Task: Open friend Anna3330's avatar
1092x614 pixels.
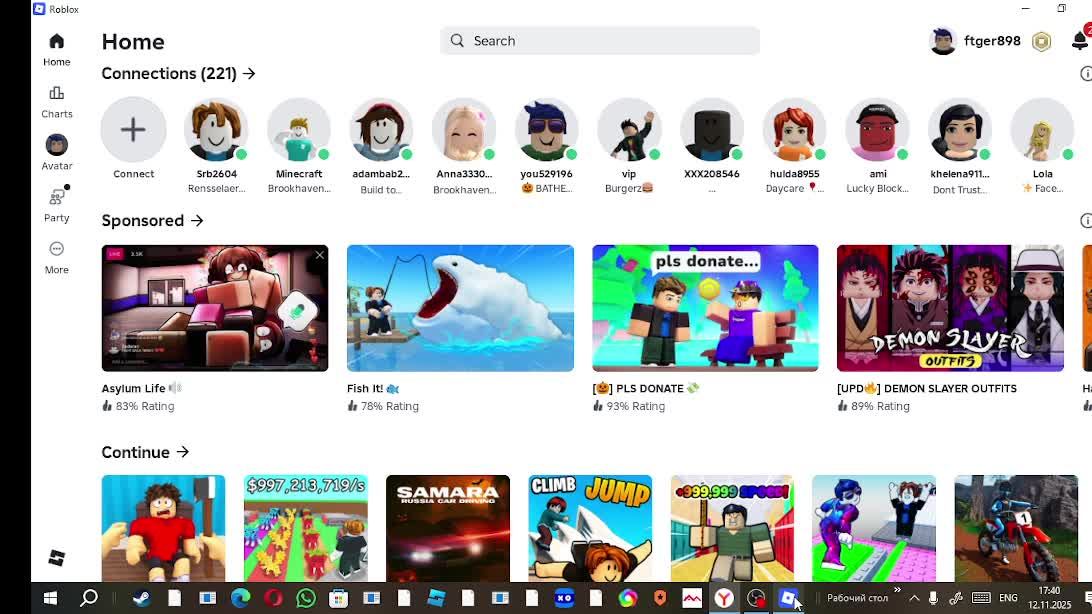Action: click(464, 130)
